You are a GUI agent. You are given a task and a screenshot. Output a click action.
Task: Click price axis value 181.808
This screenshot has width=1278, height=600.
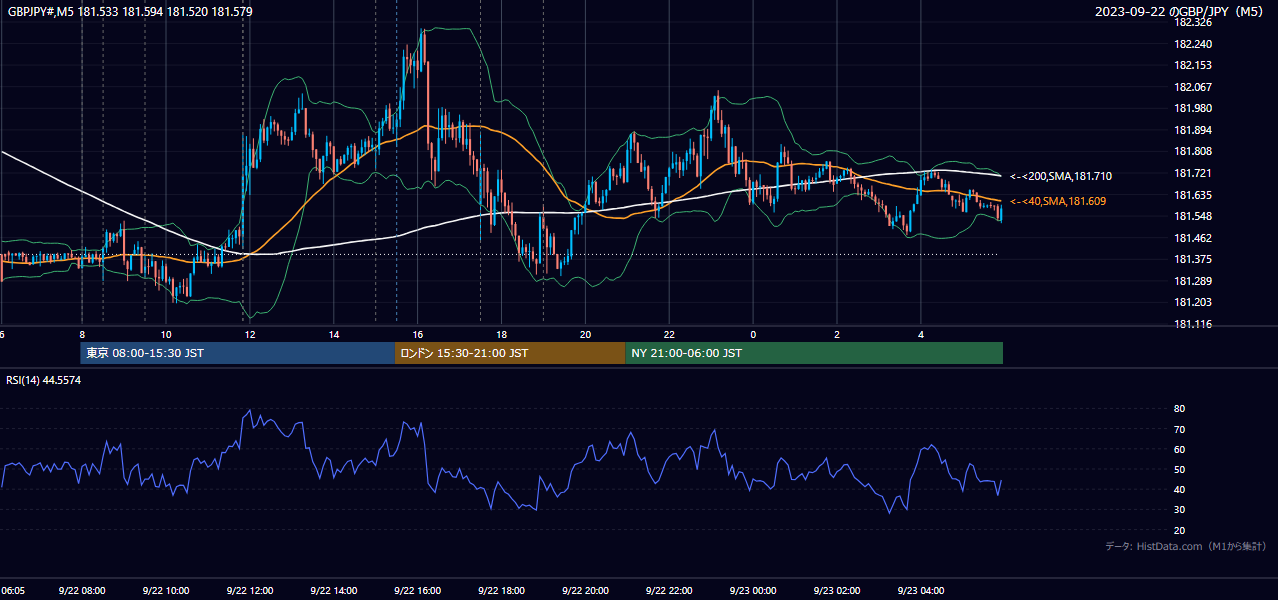(1193, 152)
